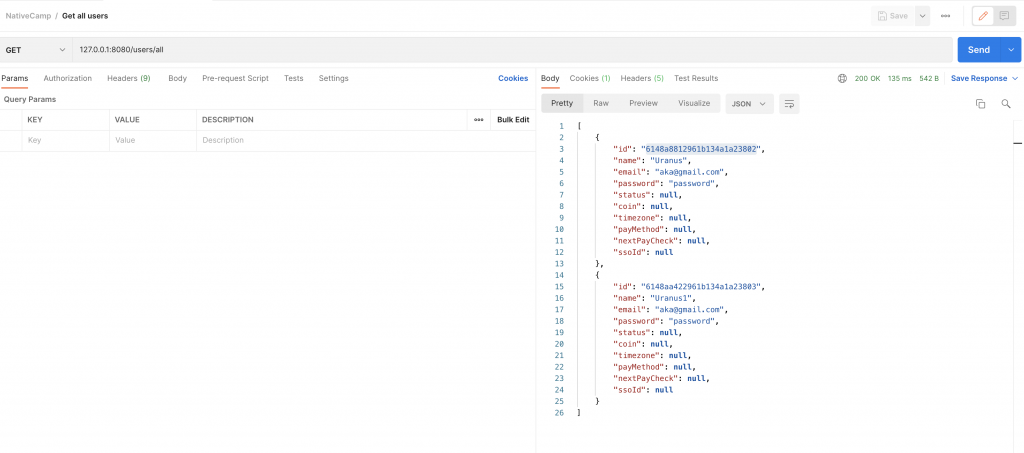Switch to the Visualize view
Viewport: 1024px width, 453px height.
coord(694,103)
